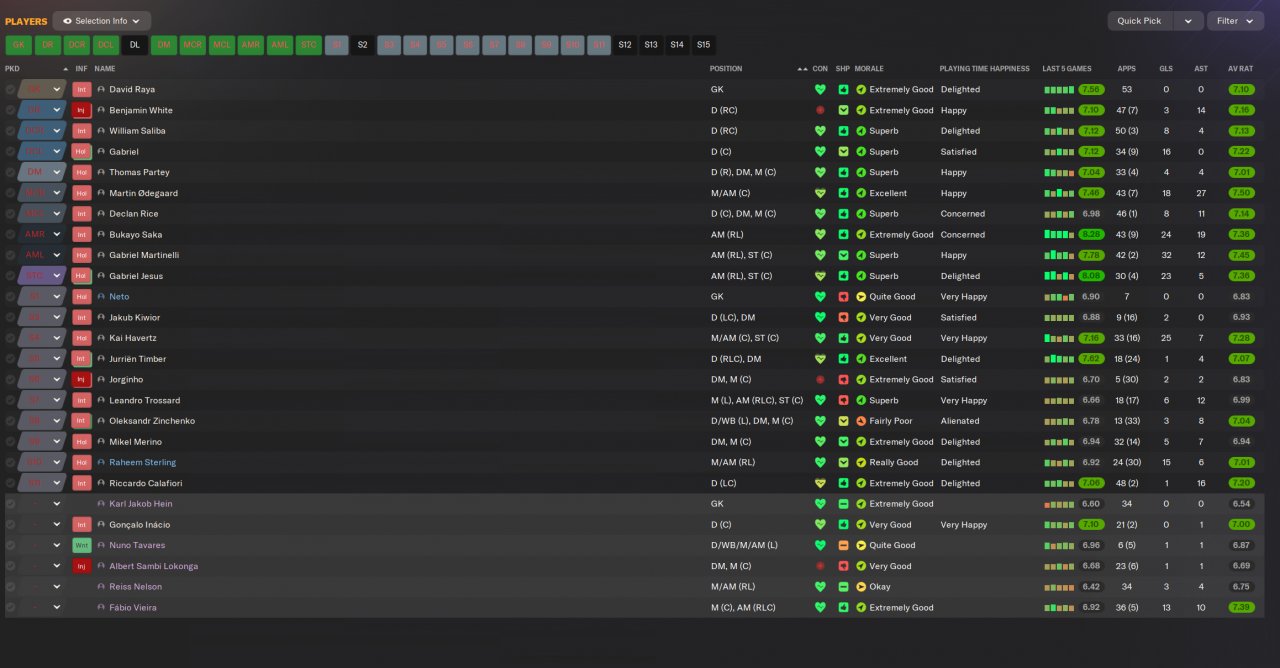Click the orange sharpness icon for Nuno Tavares

843,545
